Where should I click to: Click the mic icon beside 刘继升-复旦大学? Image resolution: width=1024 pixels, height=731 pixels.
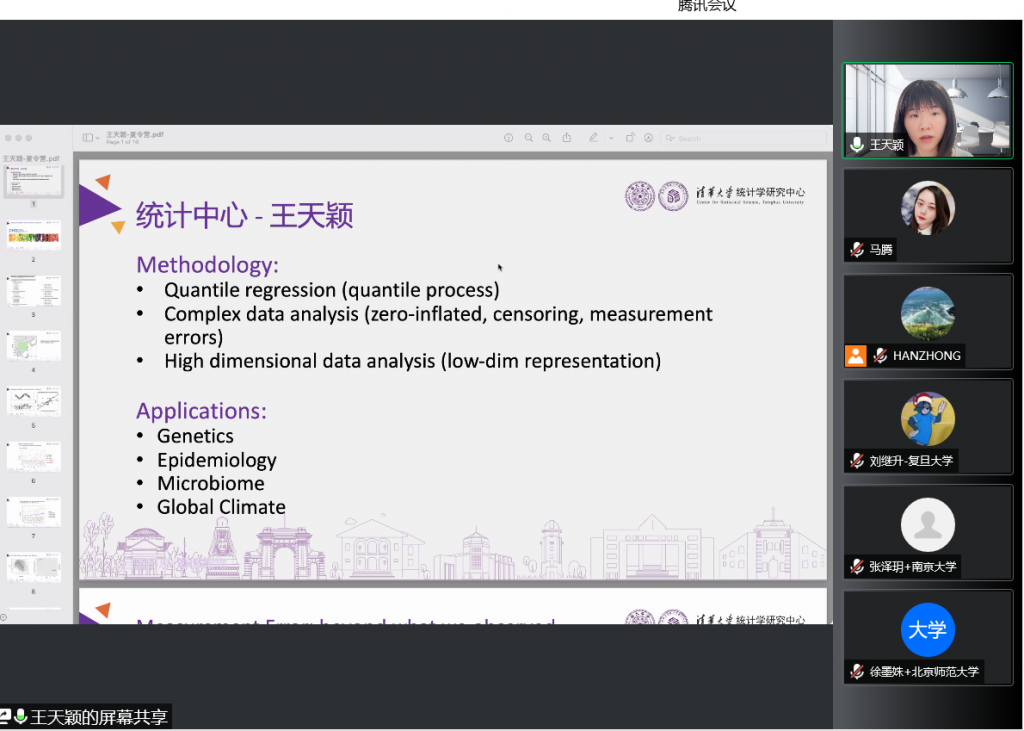[x=857, y=461]
